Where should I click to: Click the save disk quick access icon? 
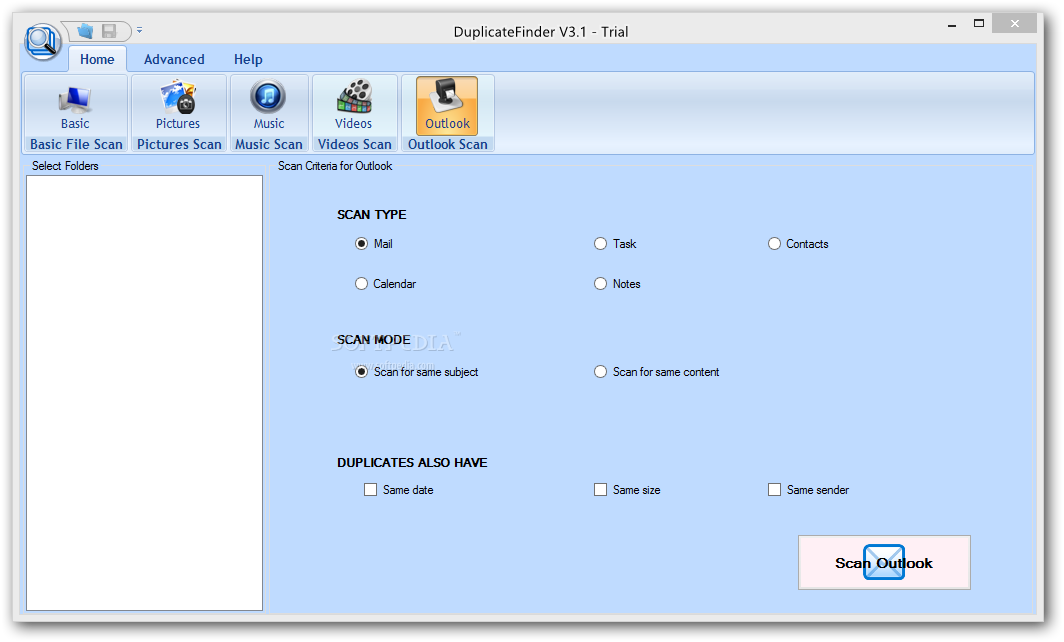click(x=109, y=31)
